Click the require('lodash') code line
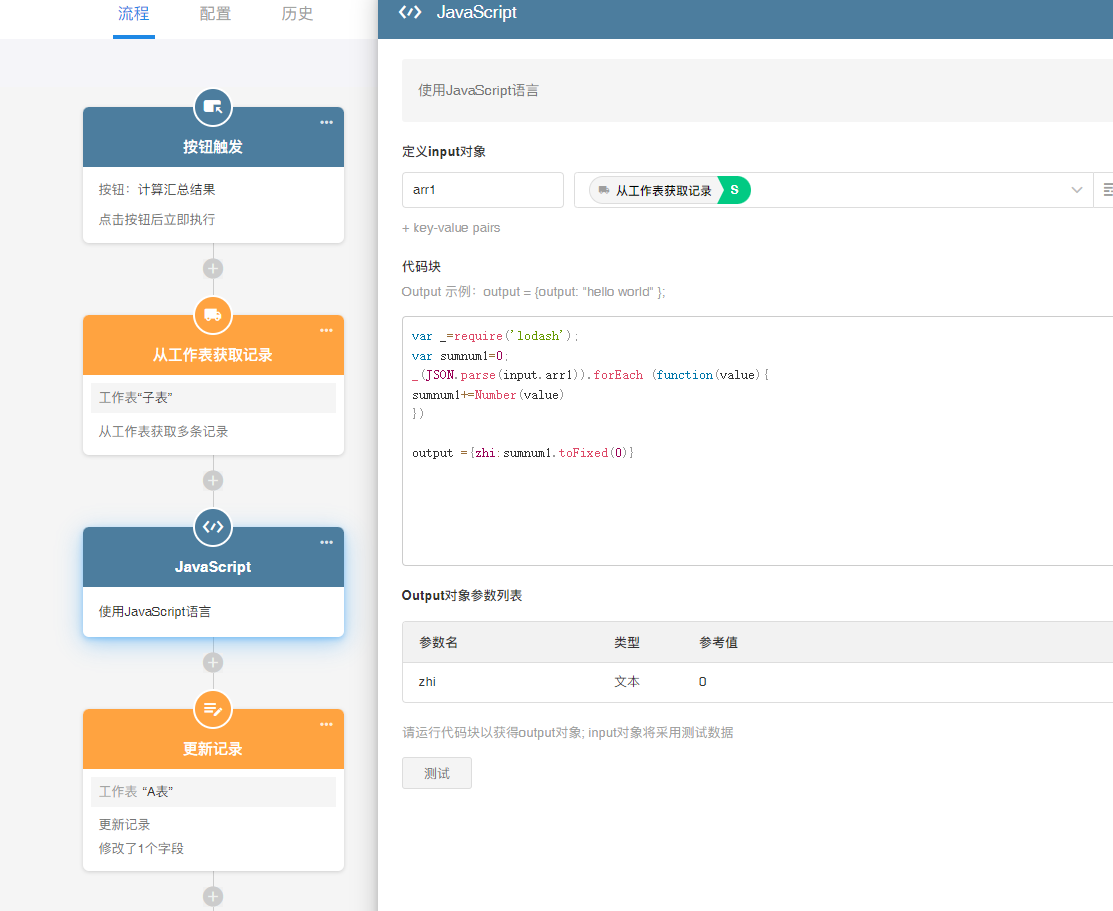Image resolution: width=1113 pixels, height=911 pixels. tap(495, 336)
